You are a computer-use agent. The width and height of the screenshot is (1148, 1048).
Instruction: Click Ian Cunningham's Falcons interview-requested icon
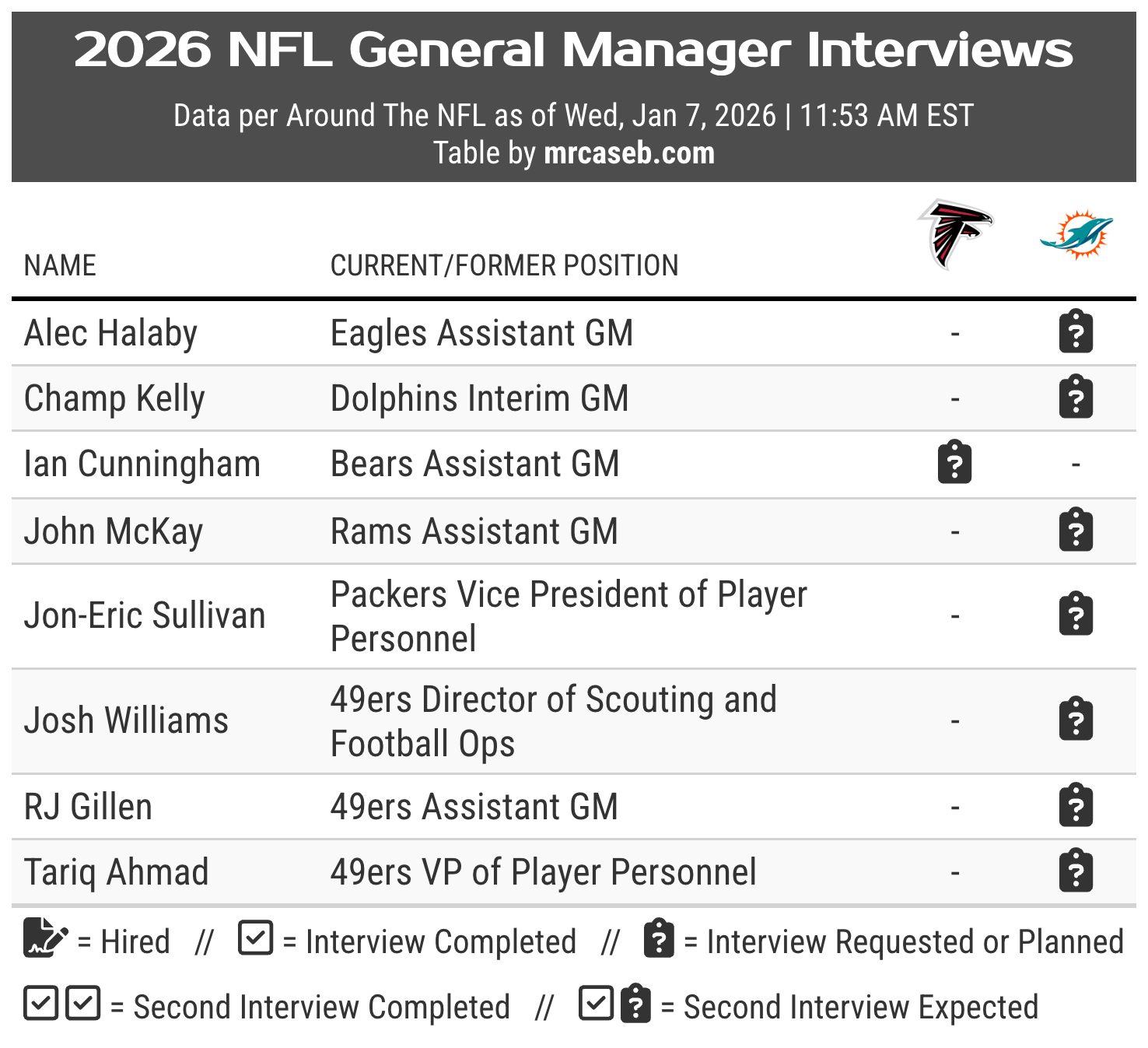click(x=955, y=463)
